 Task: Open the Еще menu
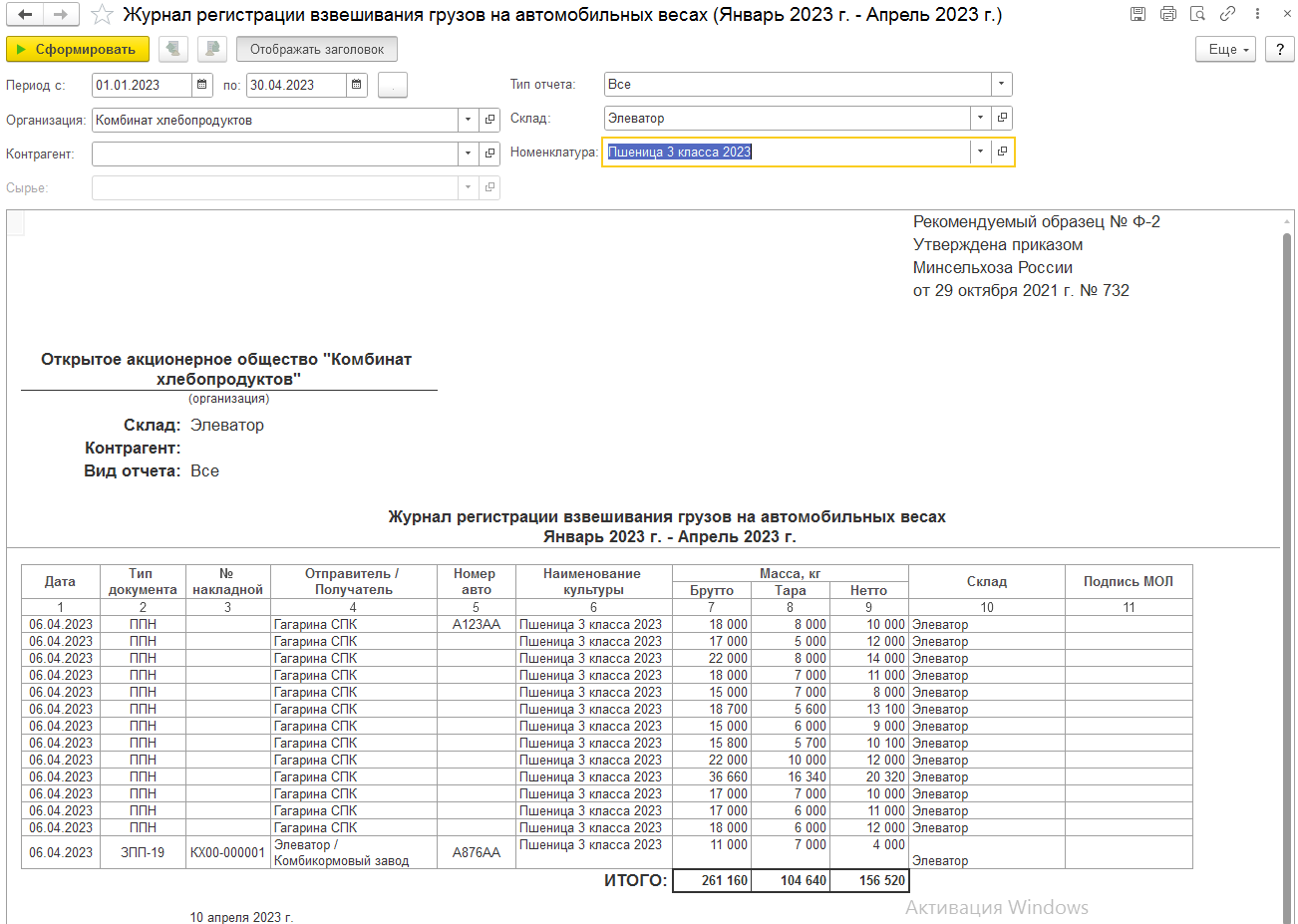(x=1225, y=49)
